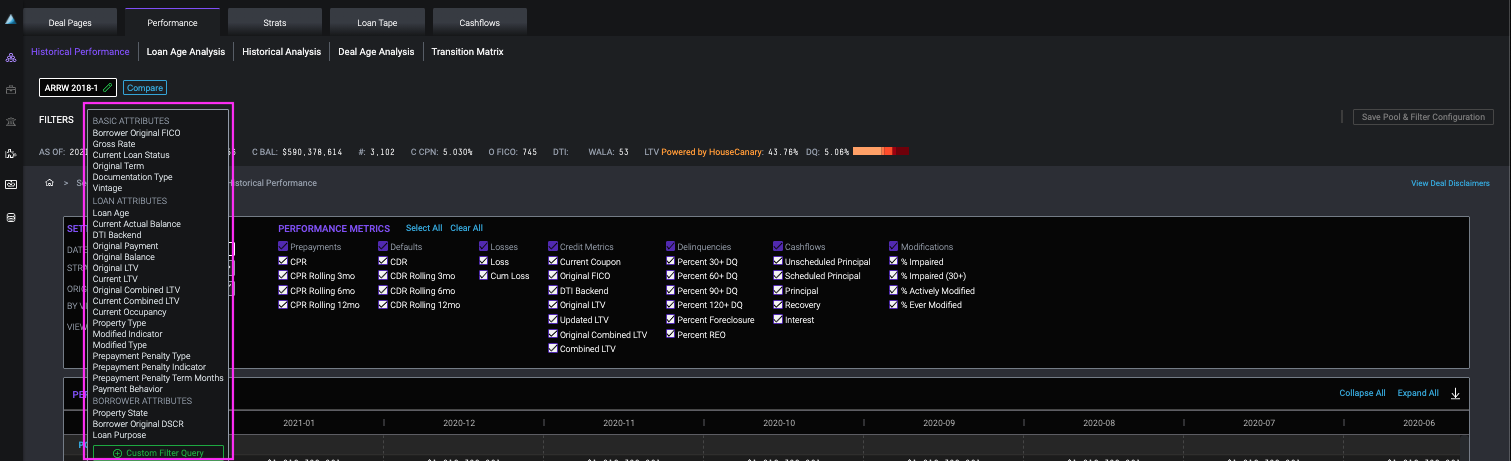Choose Borrower Original FICO filter
Viewport: 1511px width, 461px height.
pyautogui.click(x=137, y=133)
